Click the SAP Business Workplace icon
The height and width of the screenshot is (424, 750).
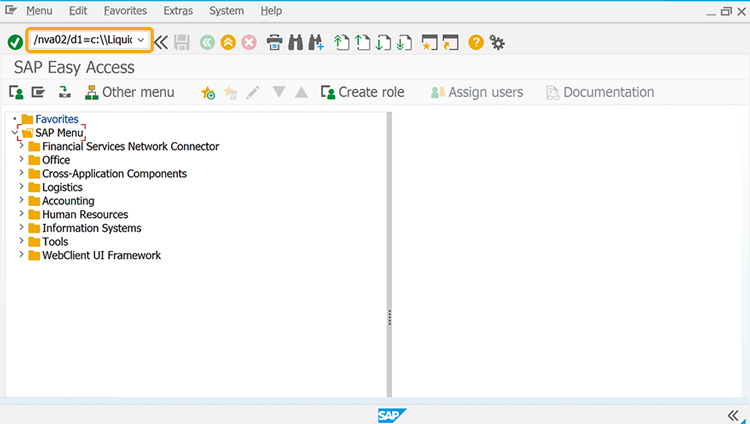(x=65, y=92)
